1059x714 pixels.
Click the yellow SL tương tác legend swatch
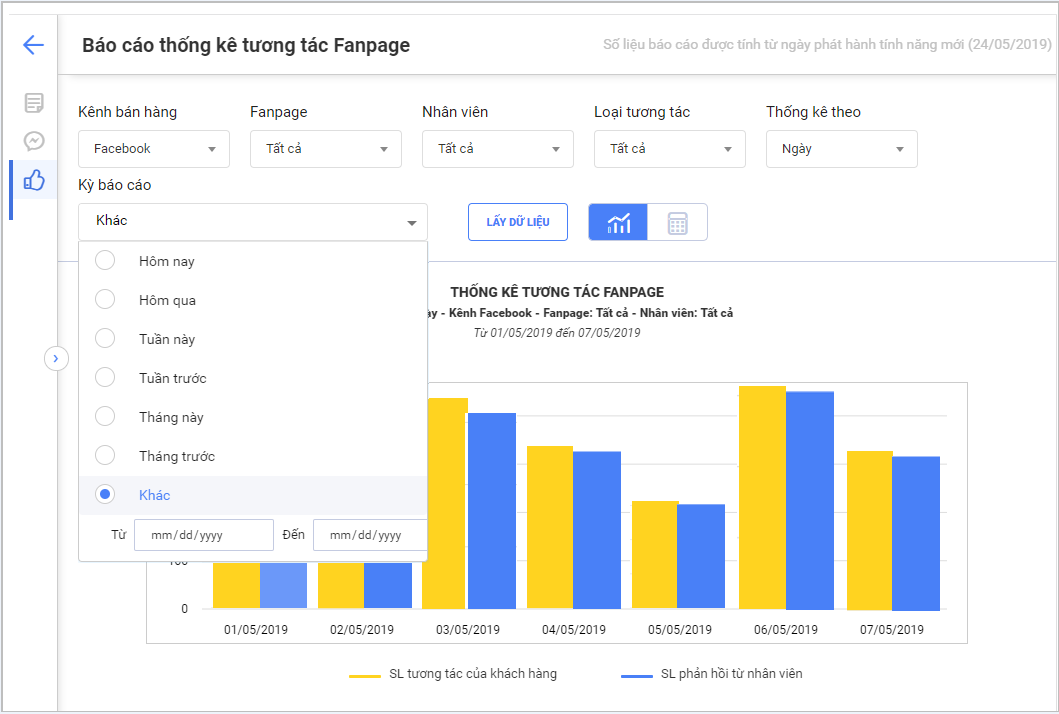coord(364,676)
